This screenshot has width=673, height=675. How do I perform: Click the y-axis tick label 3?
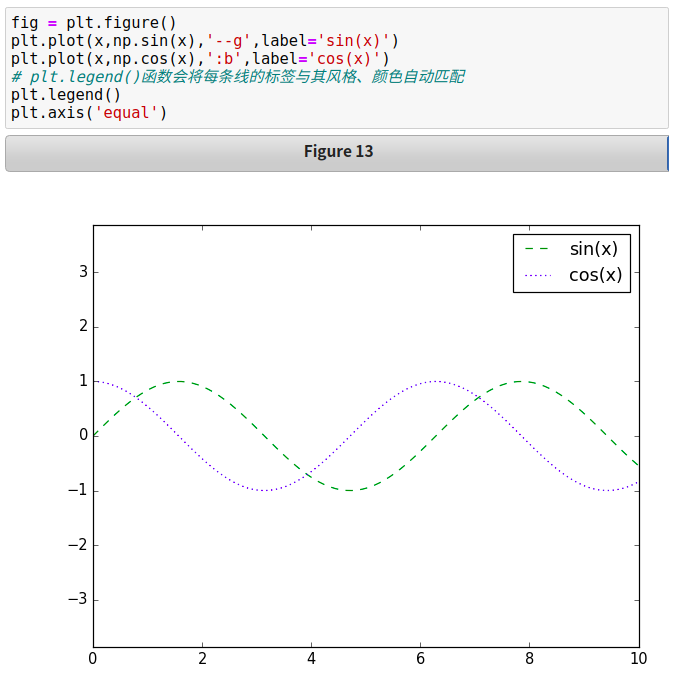(x=84, y=272)
